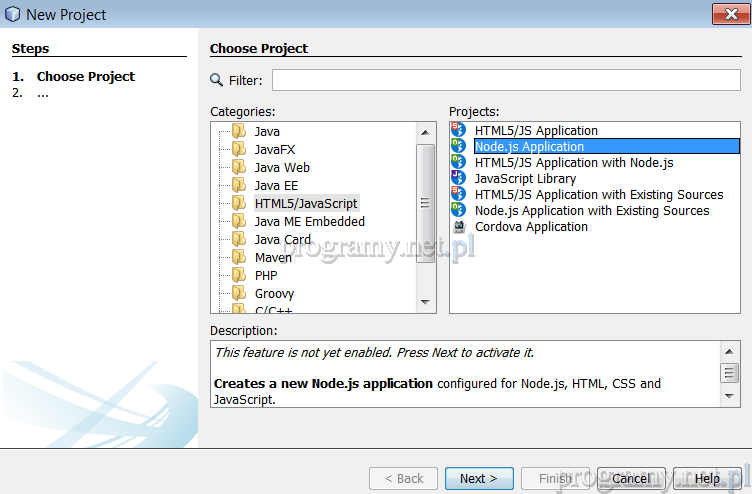Click the Node.js with Existing Sources icon

[459, 210]
